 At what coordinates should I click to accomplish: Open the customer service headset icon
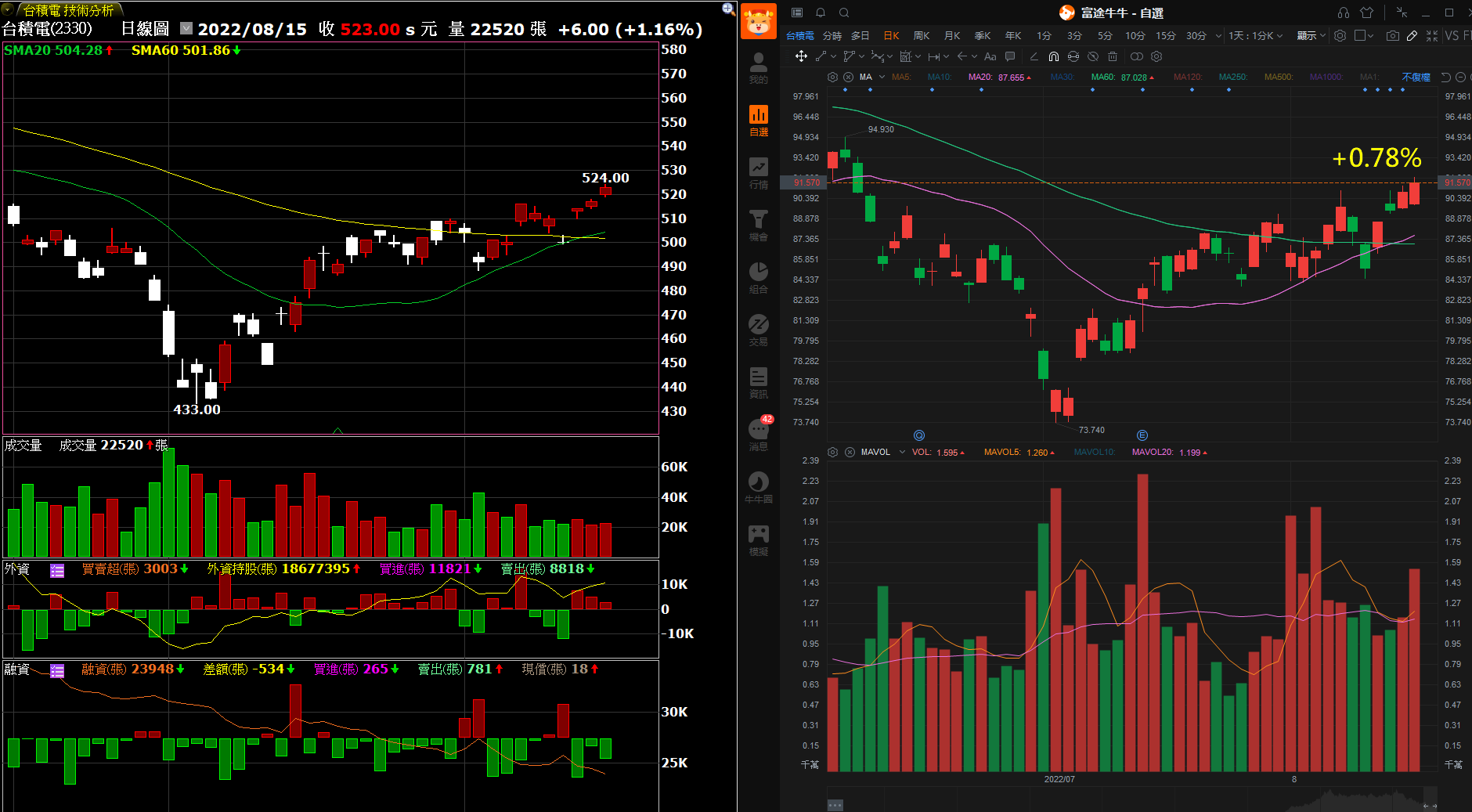tap(1344, 13)
